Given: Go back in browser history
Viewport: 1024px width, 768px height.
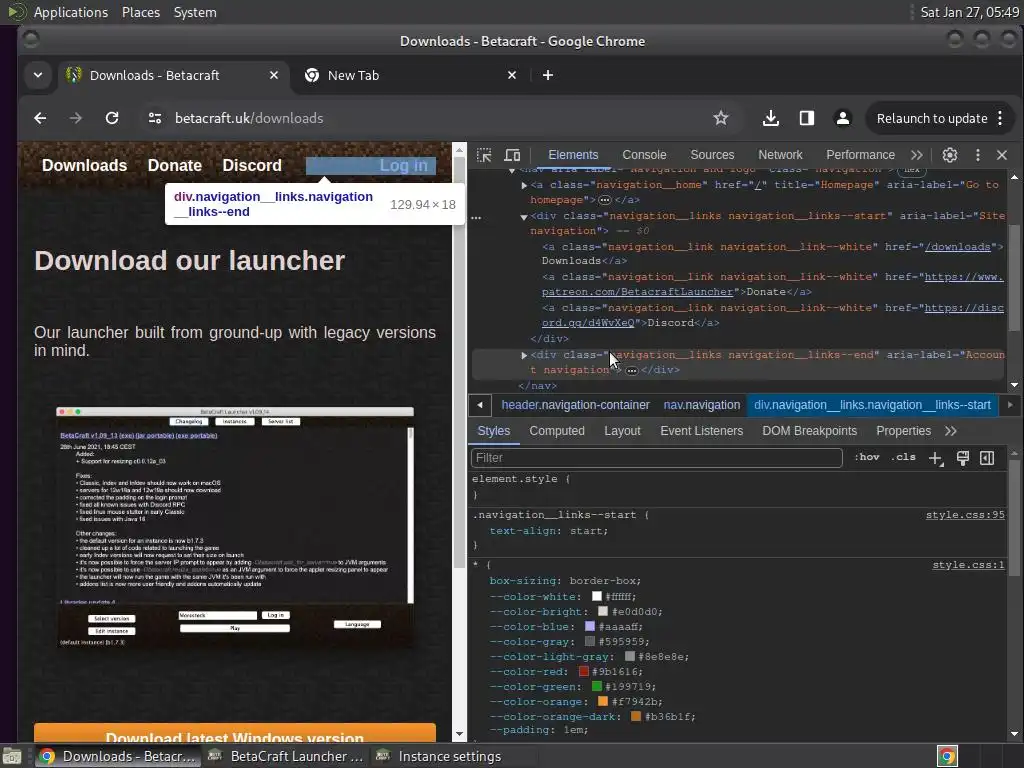Looking at the screenshot, I should pyautogui.click(x=40, y=118).
